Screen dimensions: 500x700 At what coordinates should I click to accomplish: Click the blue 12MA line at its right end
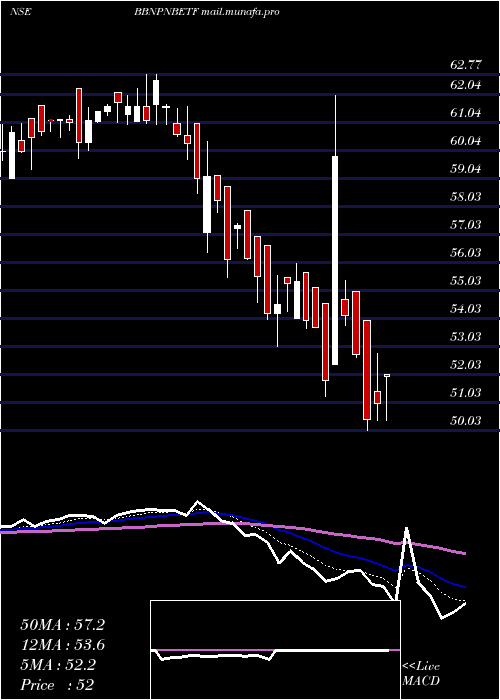pyautogui.click(x=463, y=586)
